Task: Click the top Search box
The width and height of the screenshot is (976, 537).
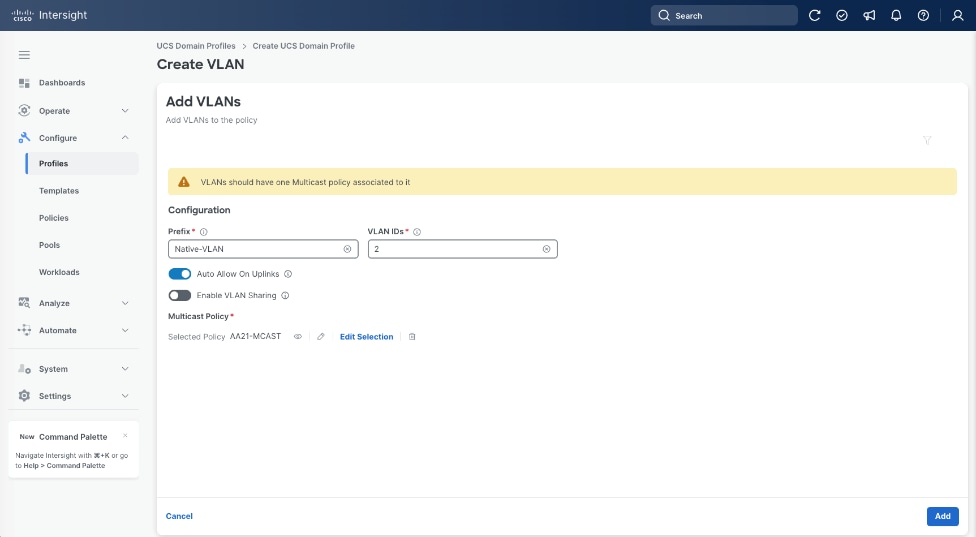Action: tap(724, 16)
